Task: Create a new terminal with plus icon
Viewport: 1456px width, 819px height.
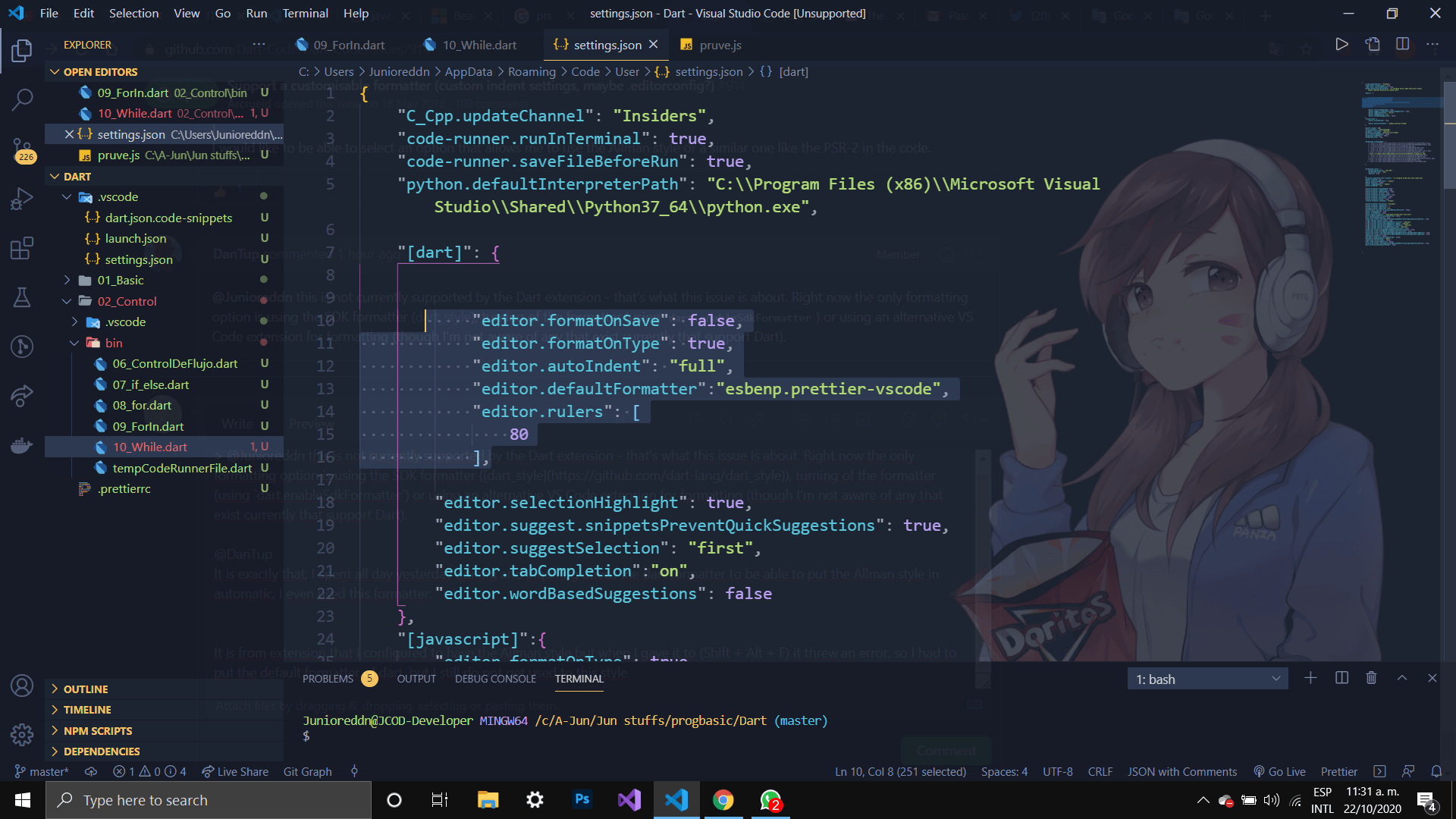Action: coord(1310,679)
